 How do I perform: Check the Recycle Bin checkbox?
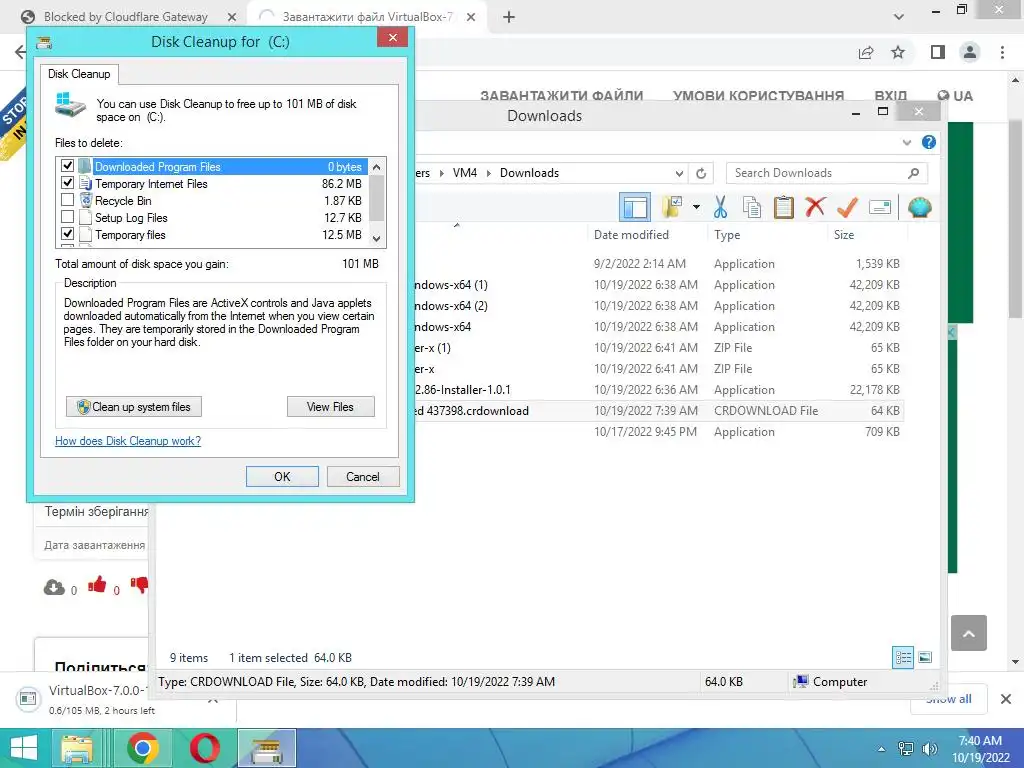[67, 200]
